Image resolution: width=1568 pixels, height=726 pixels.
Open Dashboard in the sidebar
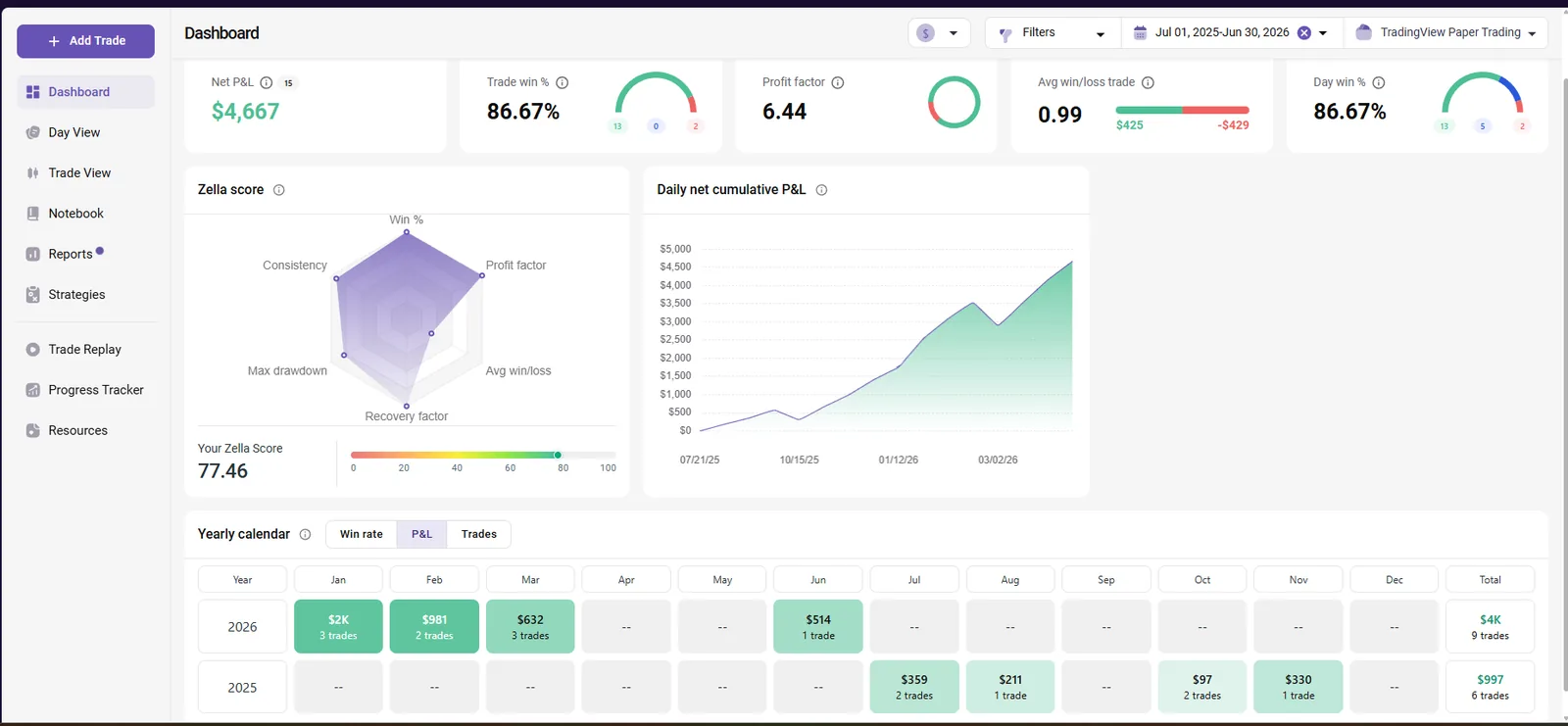click(x=85, y=92)
